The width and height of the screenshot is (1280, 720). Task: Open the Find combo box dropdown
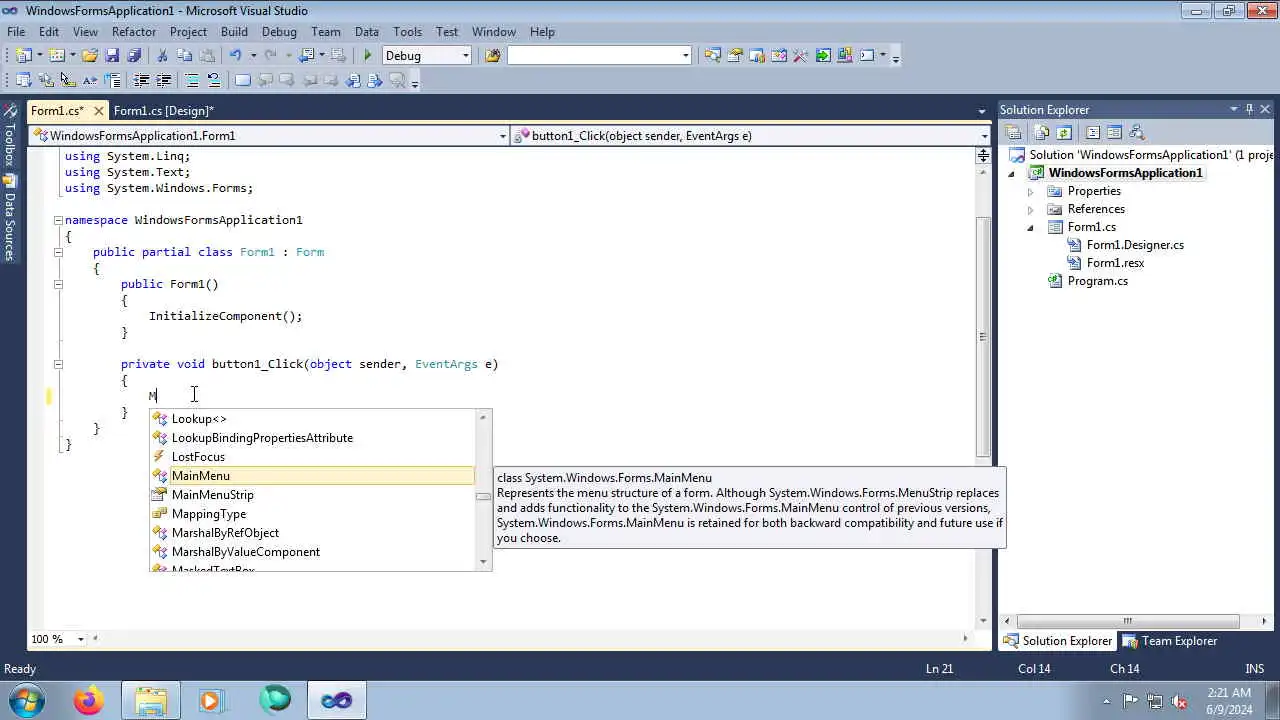686,56
